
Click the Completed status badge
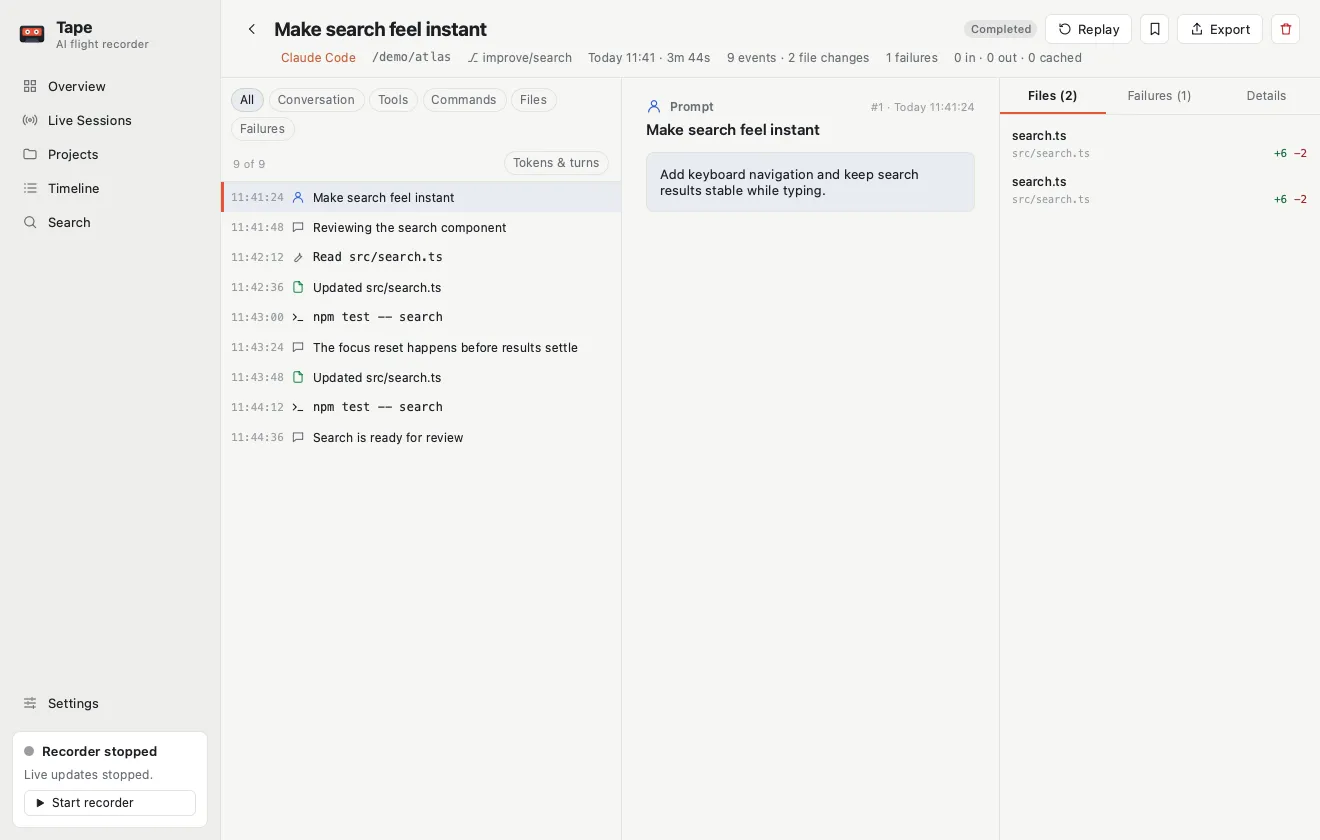coord(1001,29)
